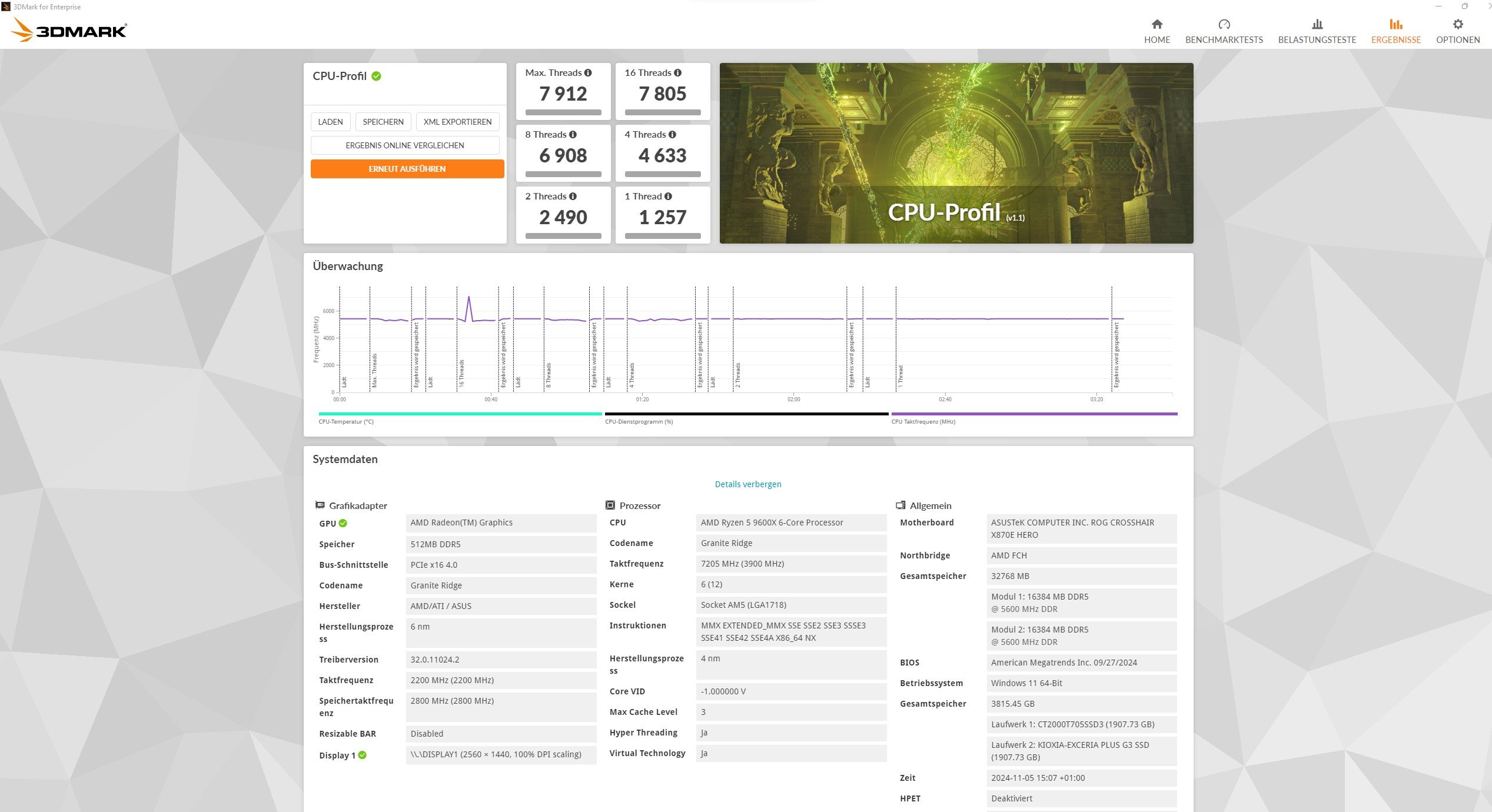This screenshot has height=812, width=1492.
Task: Click info icon beside 8 Threads
Action: point(573,135)
